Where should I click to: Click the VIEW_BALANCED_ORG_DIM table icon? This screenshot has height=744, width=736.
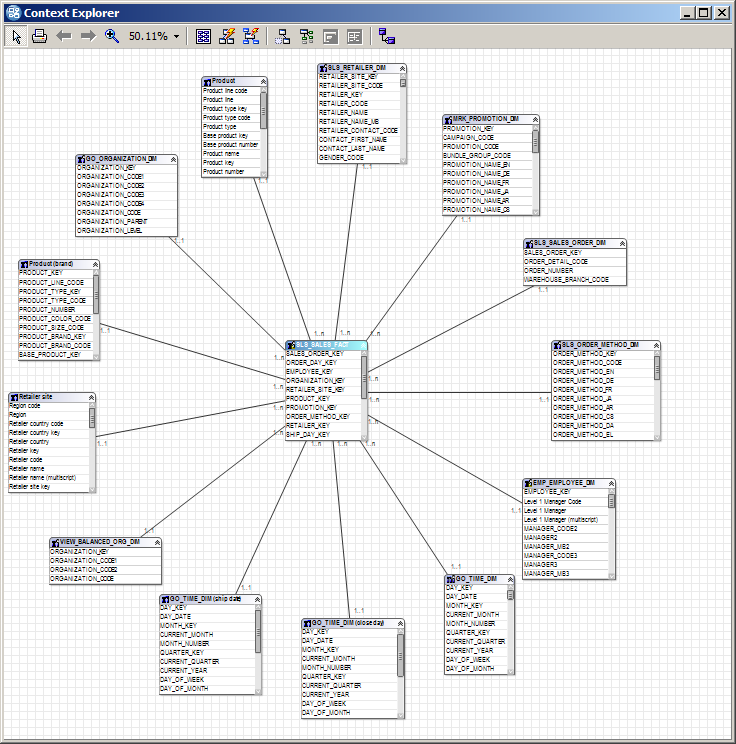(x=55, y=542)
